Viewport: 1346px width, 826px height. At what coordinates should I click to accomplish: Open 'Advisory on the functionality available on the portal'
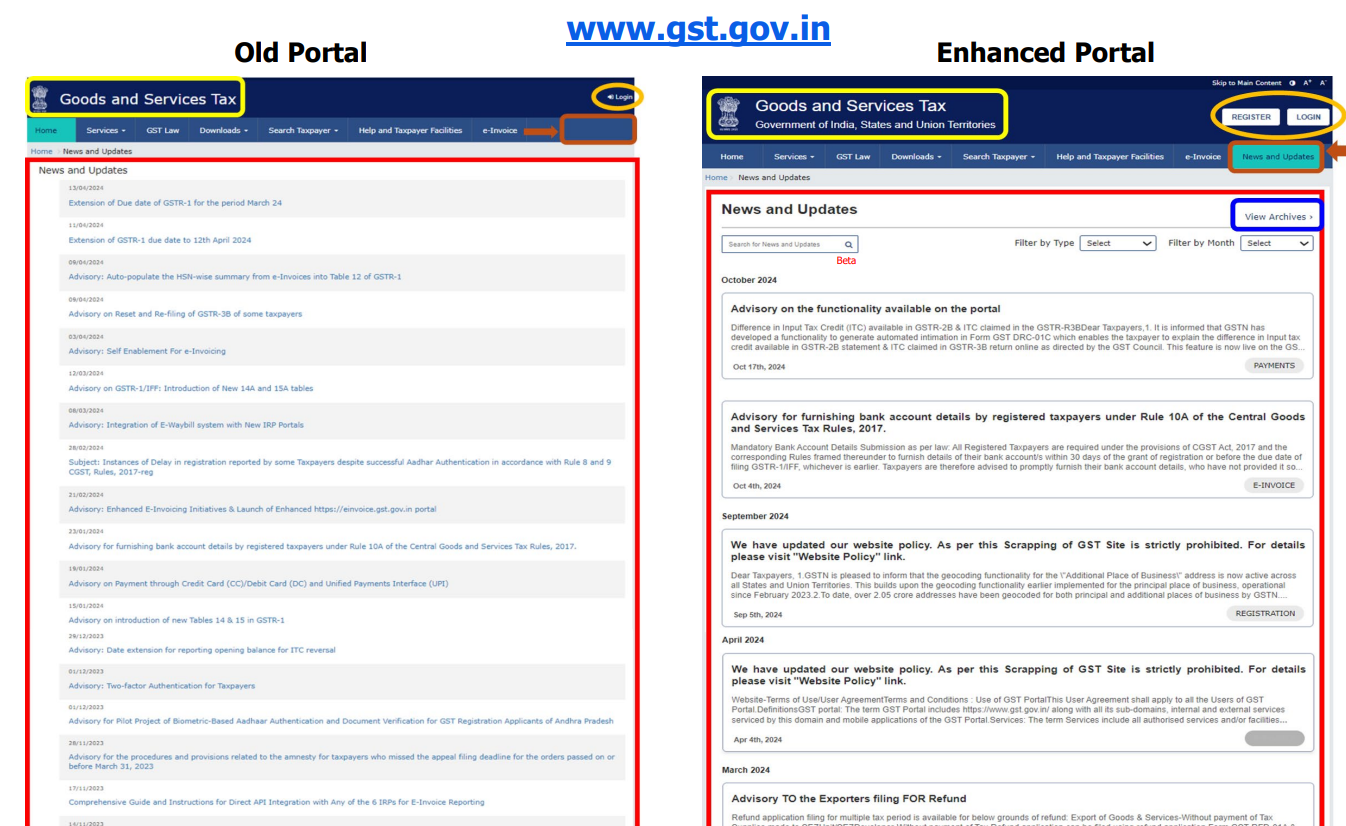865,309
